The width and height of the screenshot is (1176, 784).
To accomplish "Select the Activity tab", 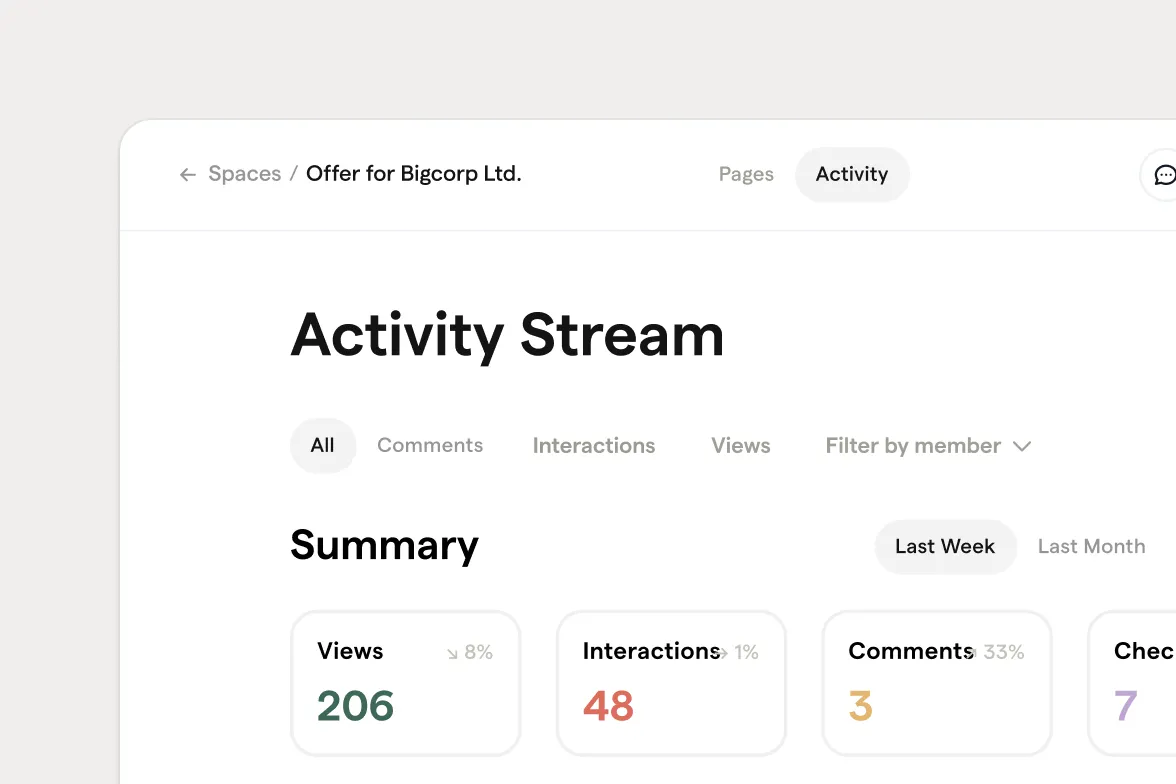I will [852, 174].
